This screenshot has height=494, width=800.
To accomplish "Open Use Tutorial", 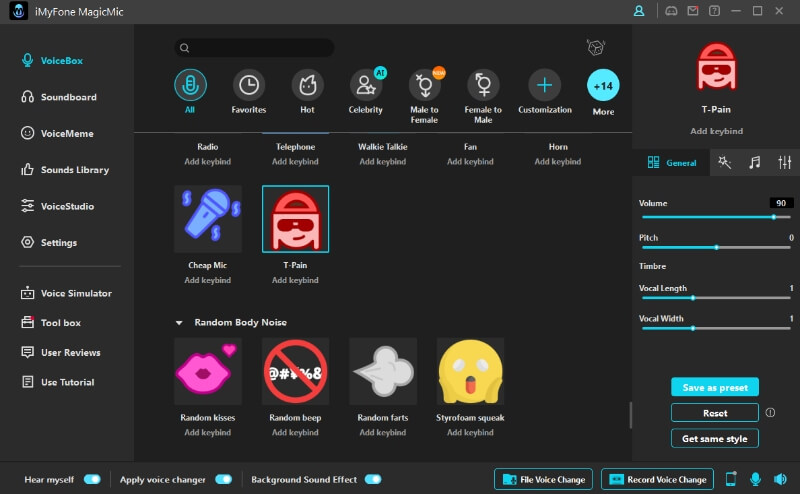I will 58,382.
